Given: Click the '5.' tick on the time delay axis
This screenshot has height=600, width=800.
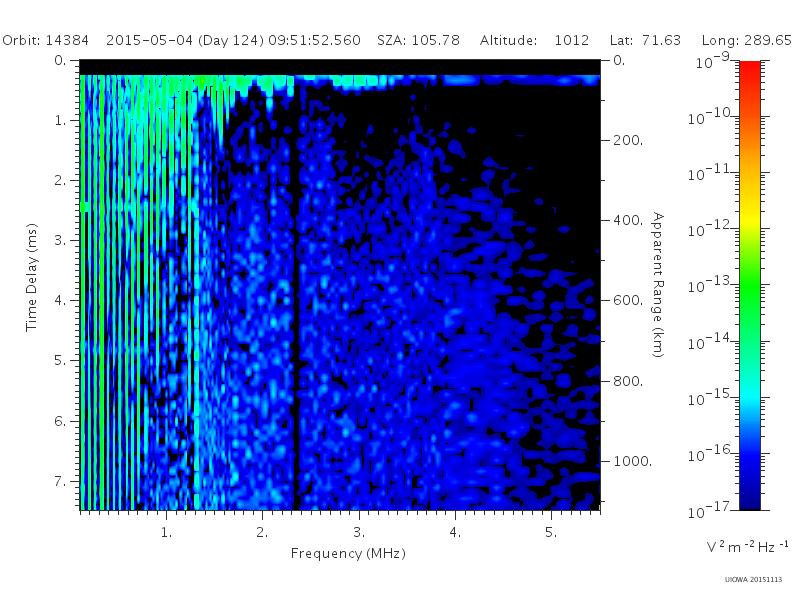Looking at the screenshot, I should click(60, 360).
